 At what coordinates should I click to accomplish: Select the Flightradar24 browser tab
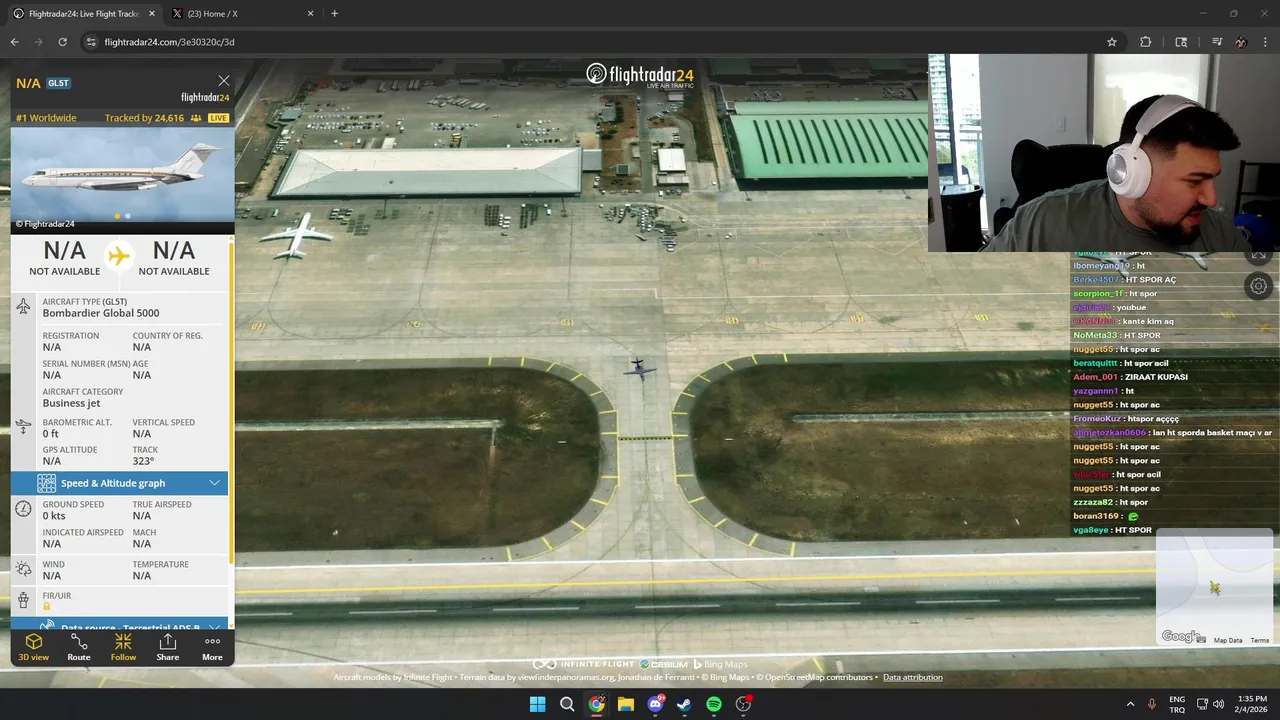(82, 14)
